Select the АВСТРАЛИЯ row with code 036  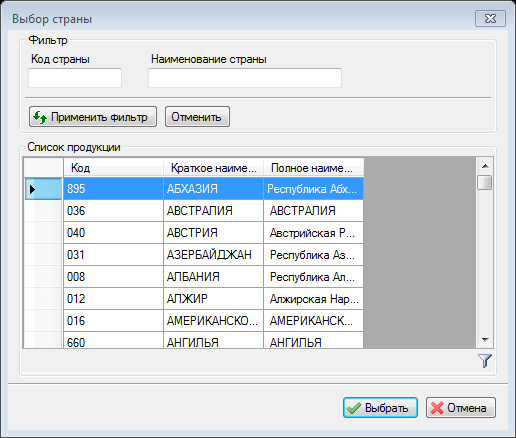213,211
